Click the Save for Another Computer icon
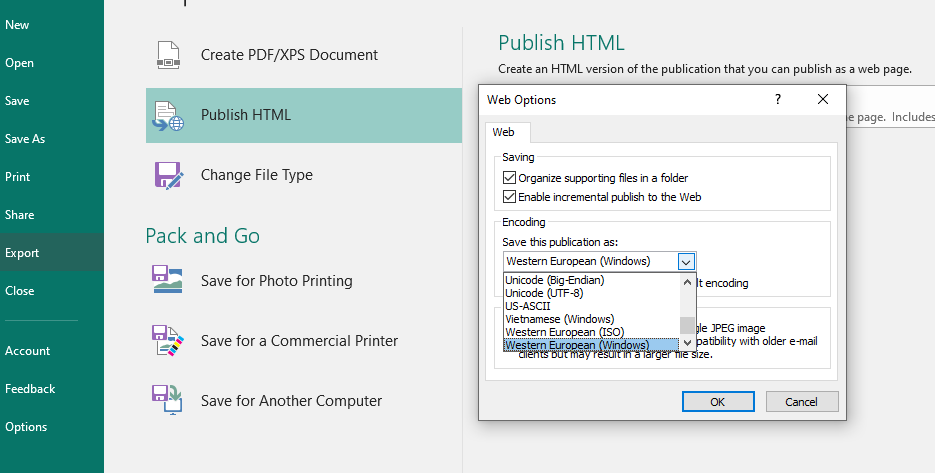Viewport: 935px width, 473px height. pos(167,401)
